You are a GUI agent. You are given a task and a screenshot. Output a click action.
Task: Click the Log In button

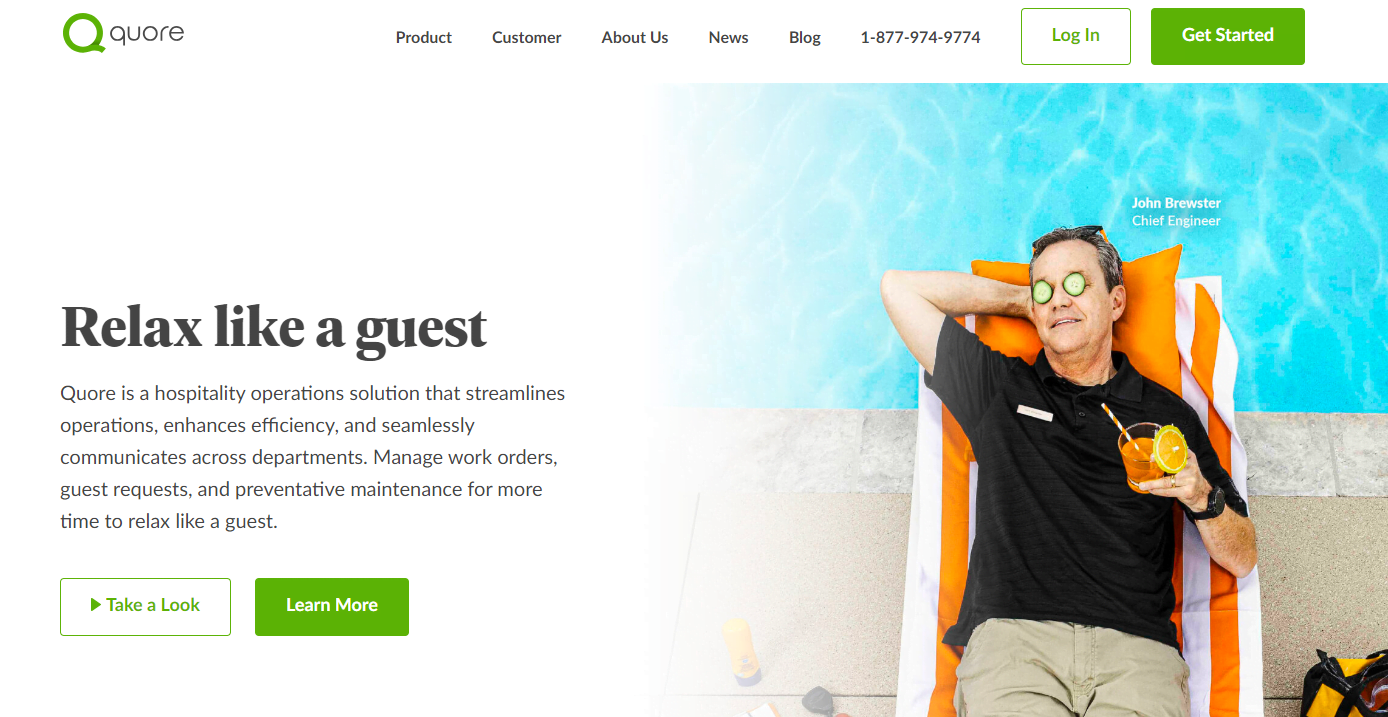[1076, 36]
